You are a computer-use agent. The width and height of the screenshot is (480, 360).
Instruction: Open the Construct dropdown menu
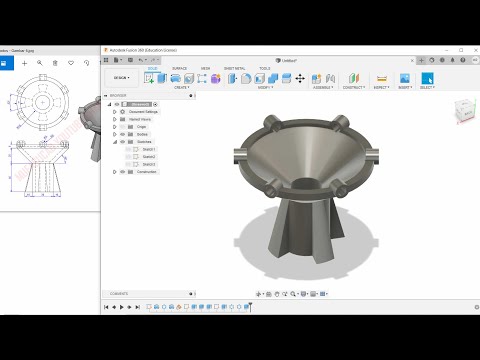click(354, 87)
